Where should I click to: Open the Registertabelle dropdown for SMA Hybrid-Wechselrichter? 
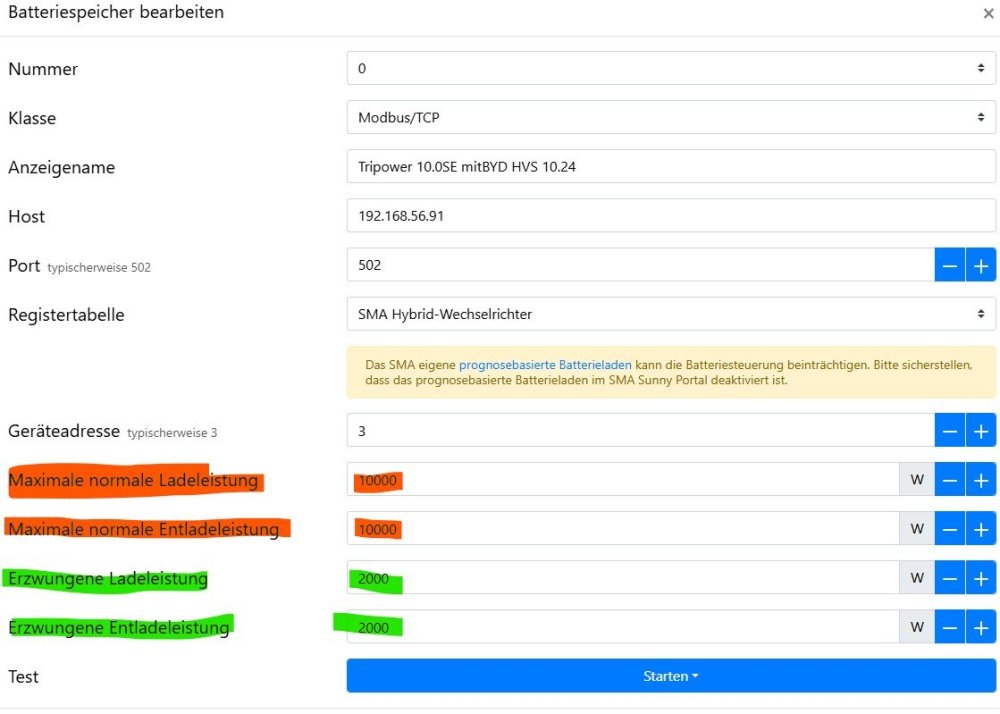670,314
